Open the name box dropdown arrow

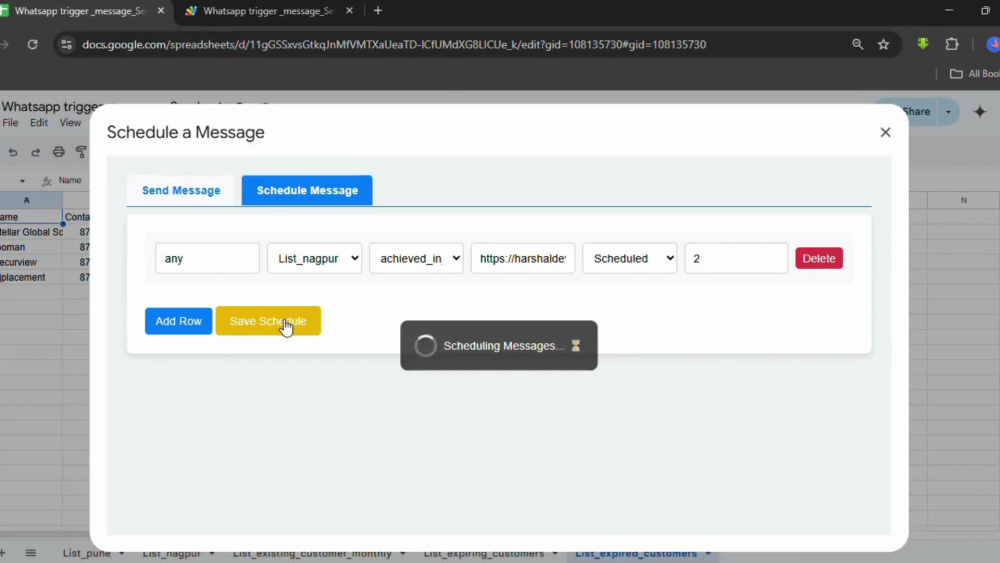coord(22,181)
